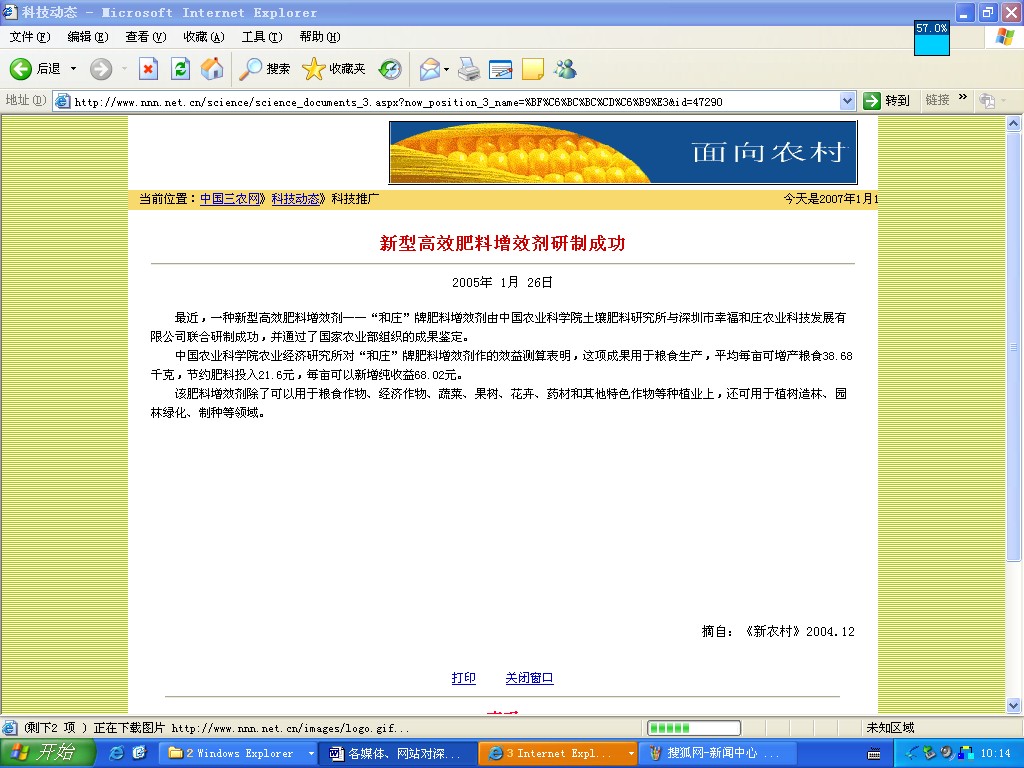Screen dimensions: 1024x768
Task: Click the 关闭窗口 close window link
Action: pos(530,678)
